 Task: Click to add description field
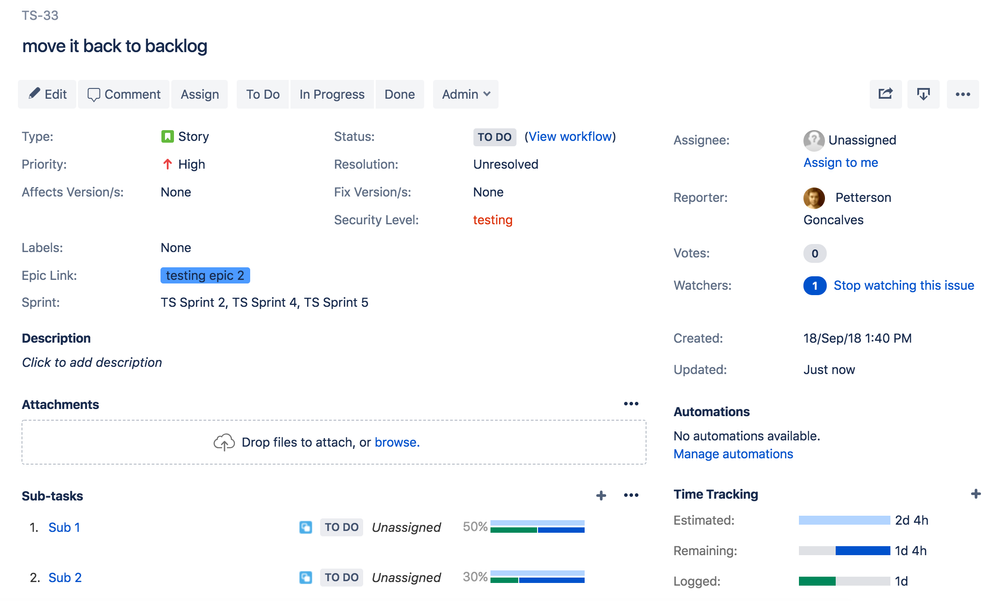[x=92, y=362]
